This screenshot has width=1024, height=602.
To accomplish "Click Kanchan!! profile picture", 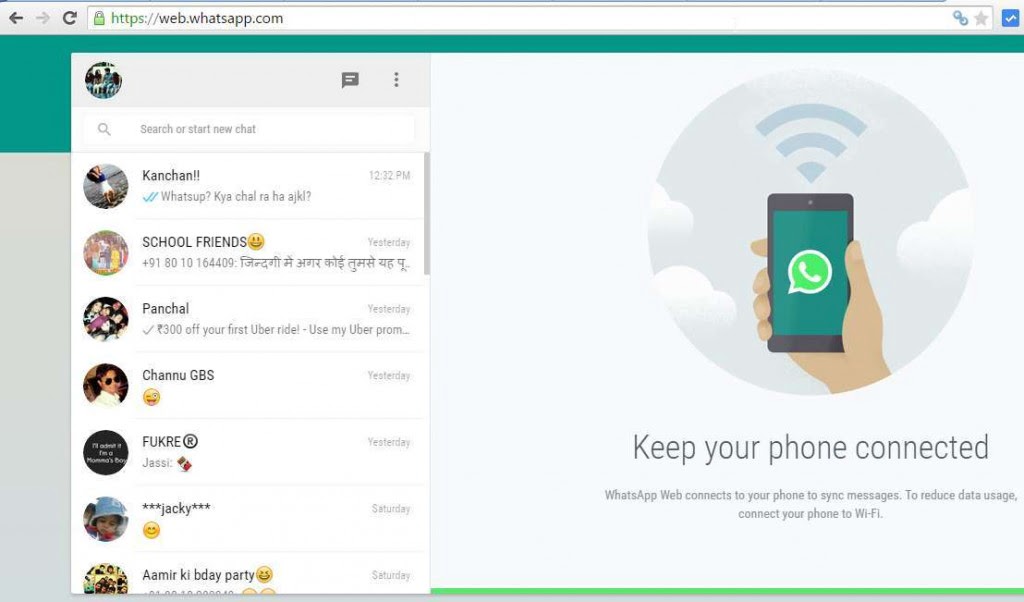I will tap(106, 186).
